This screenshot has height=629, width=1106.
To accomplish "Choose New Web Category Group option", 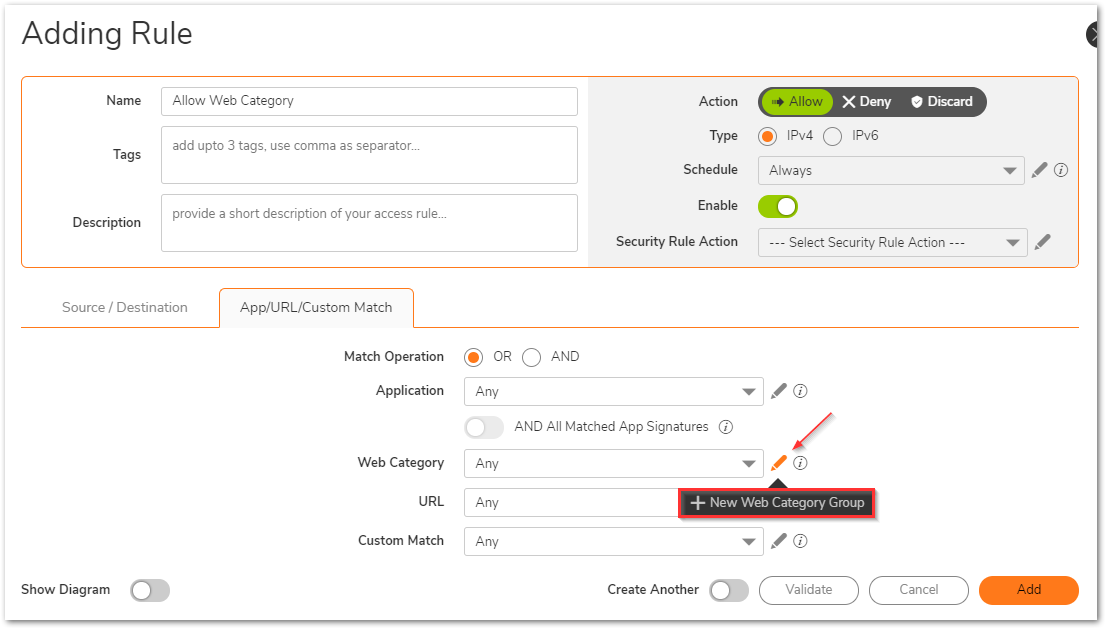I will tap(777, 503).
